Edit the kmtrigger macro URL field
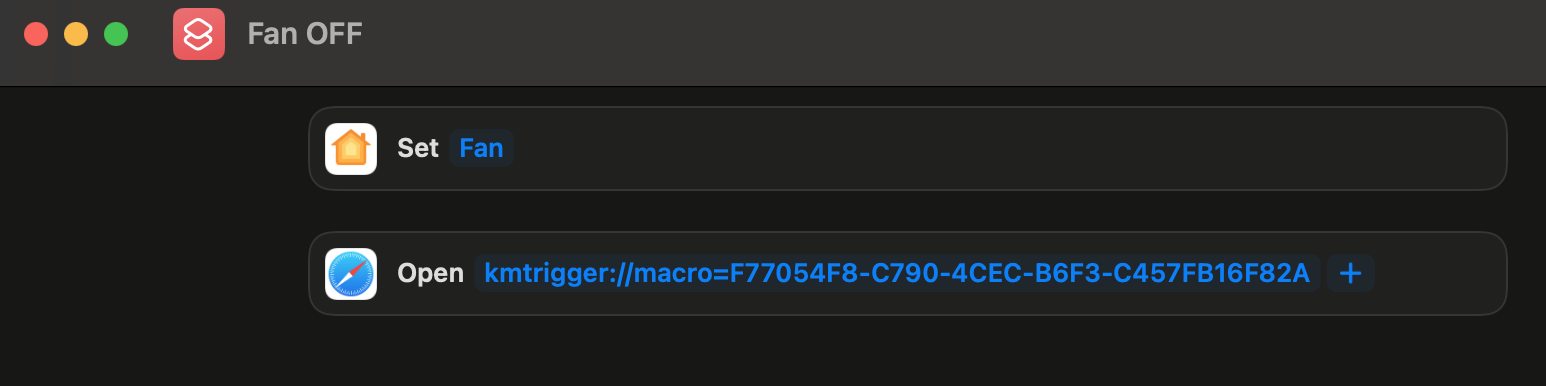1546x386 pixels. [x=897, y=273]
